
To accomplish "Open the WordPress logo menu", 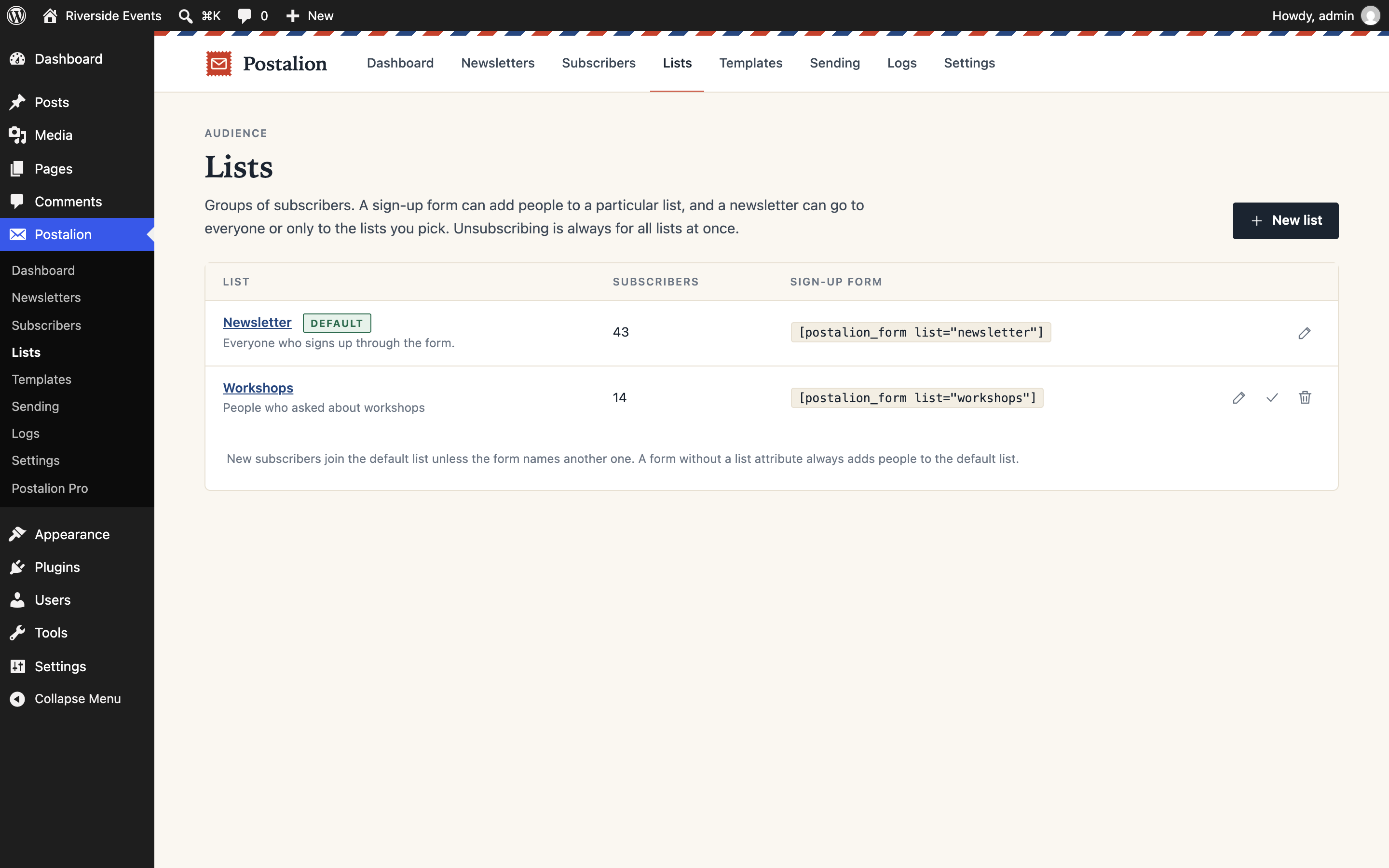I will 17,15.
